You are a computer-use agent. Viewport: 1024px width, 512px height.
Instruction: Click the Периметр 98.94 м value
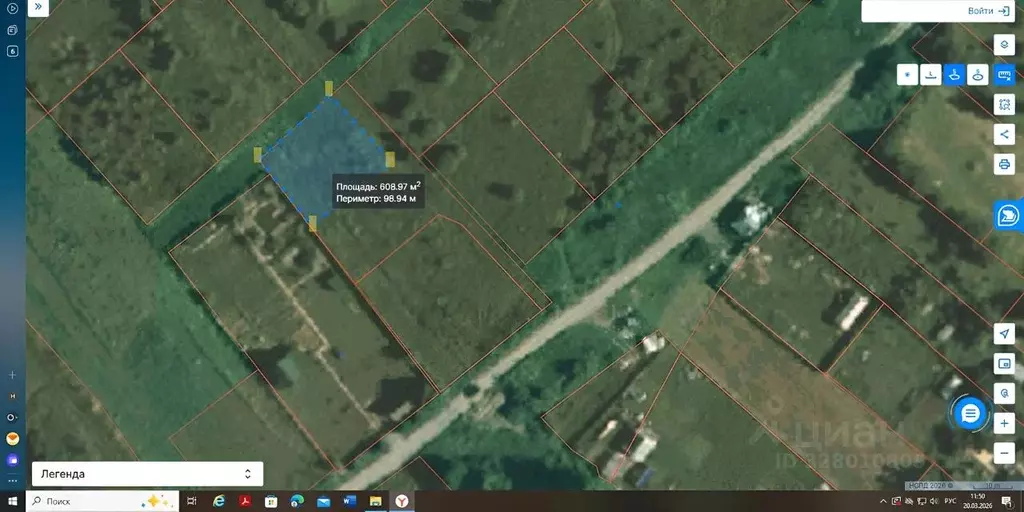coord(376,199)
